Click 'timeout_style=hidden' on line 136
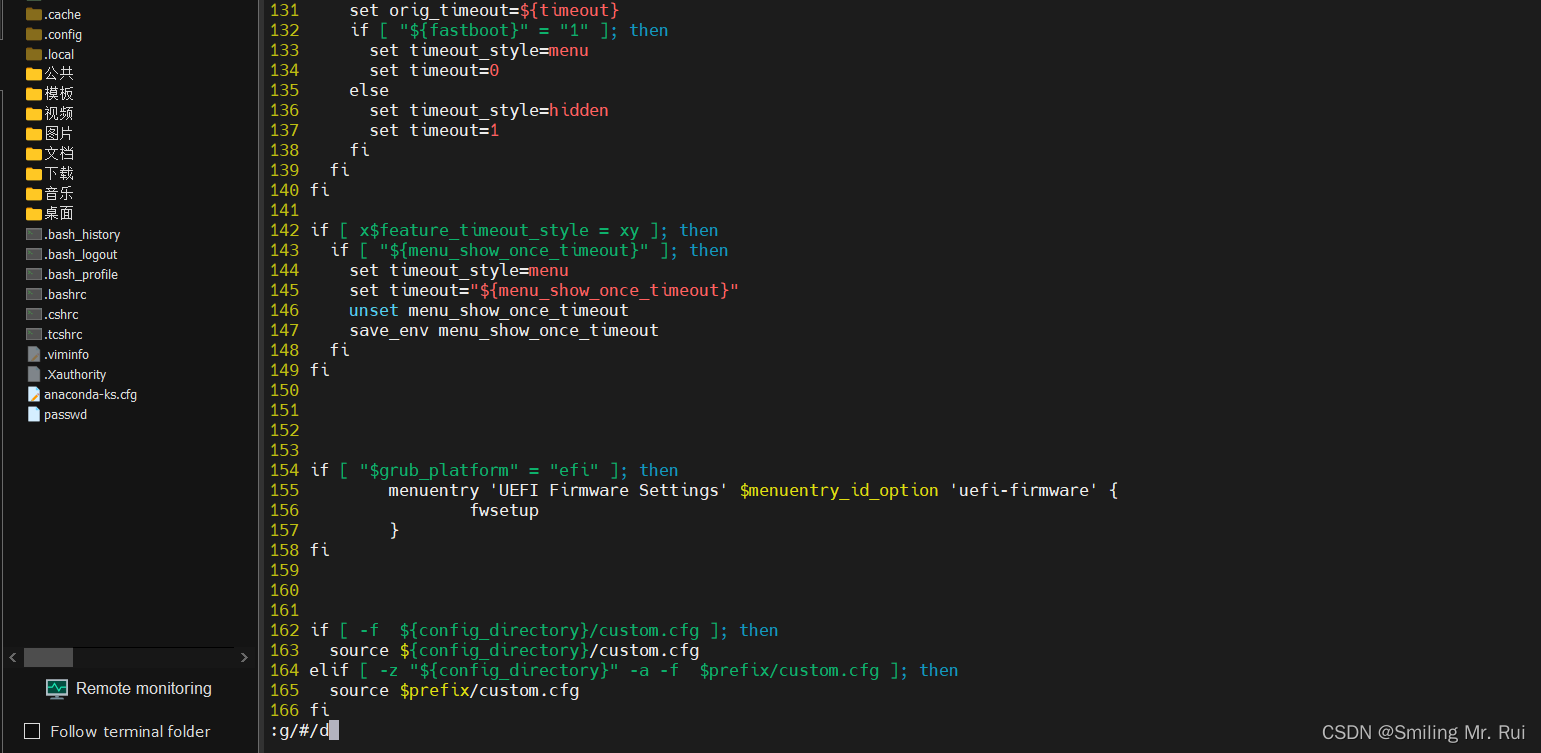The width and height of the screenshot is (1541, 753). pos(509,110)
